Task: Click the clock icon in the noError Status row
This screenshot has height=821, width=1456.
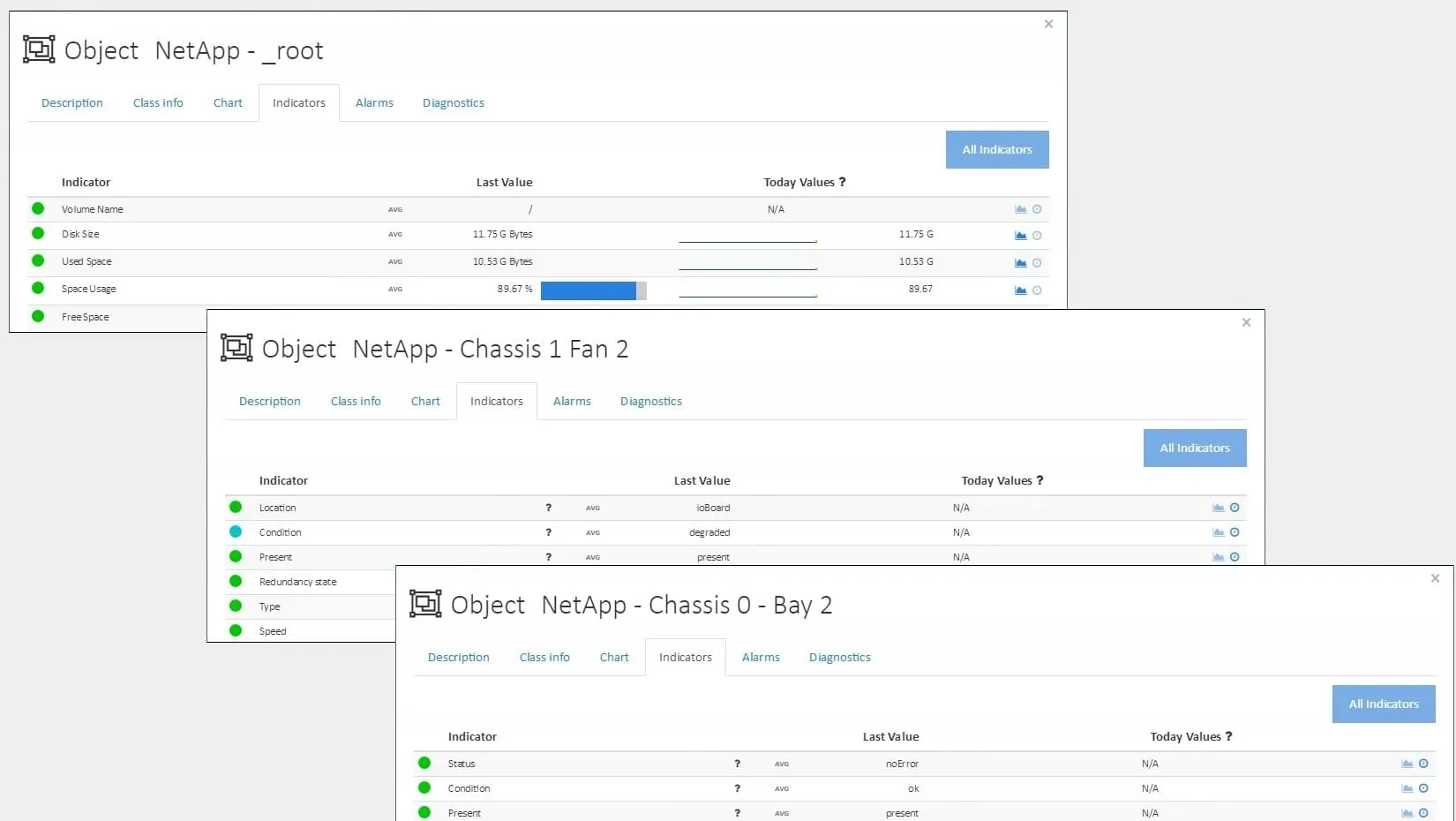Action: [1423, 764]
